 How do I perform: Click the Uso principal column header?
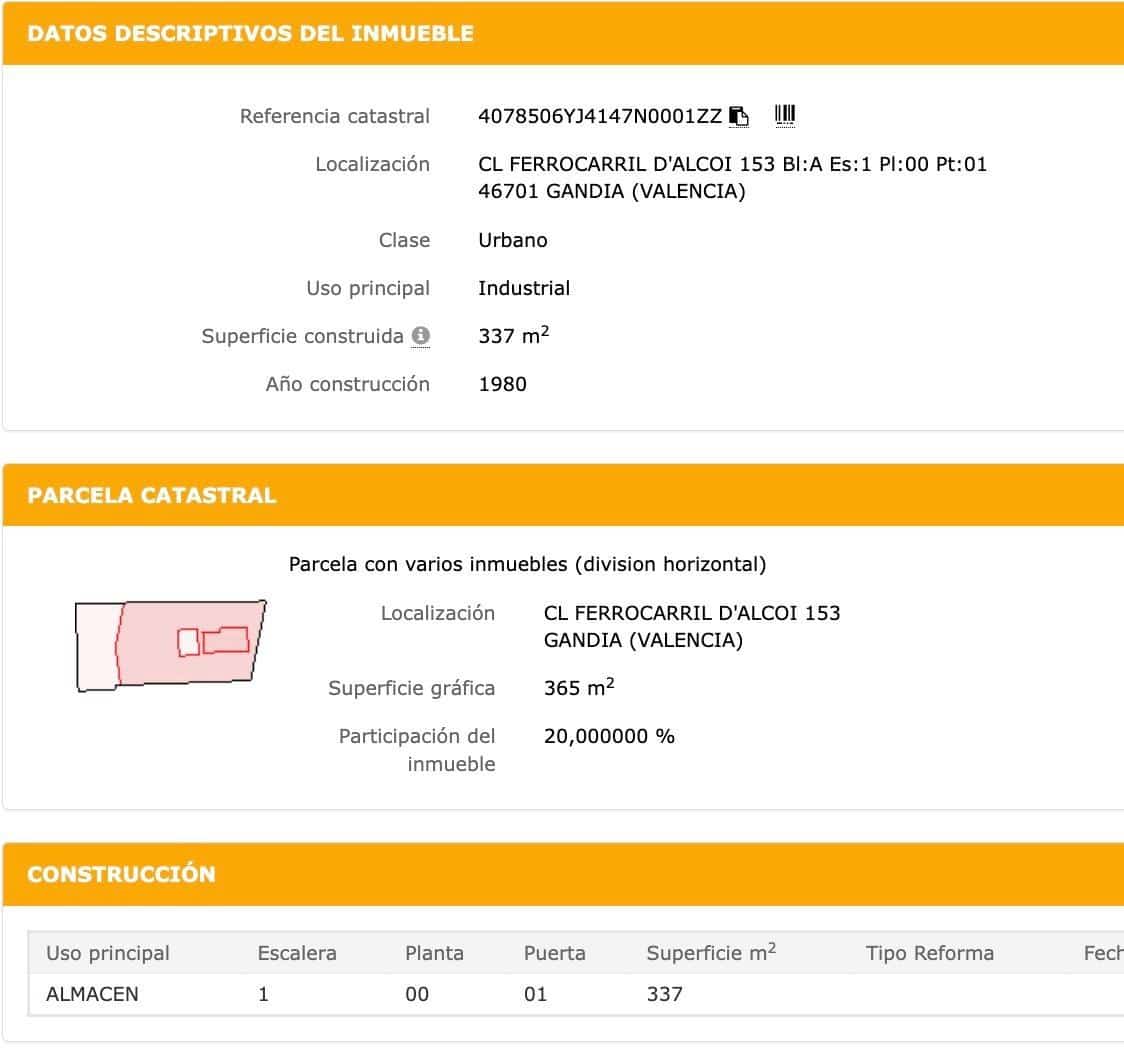click(108, 953)
